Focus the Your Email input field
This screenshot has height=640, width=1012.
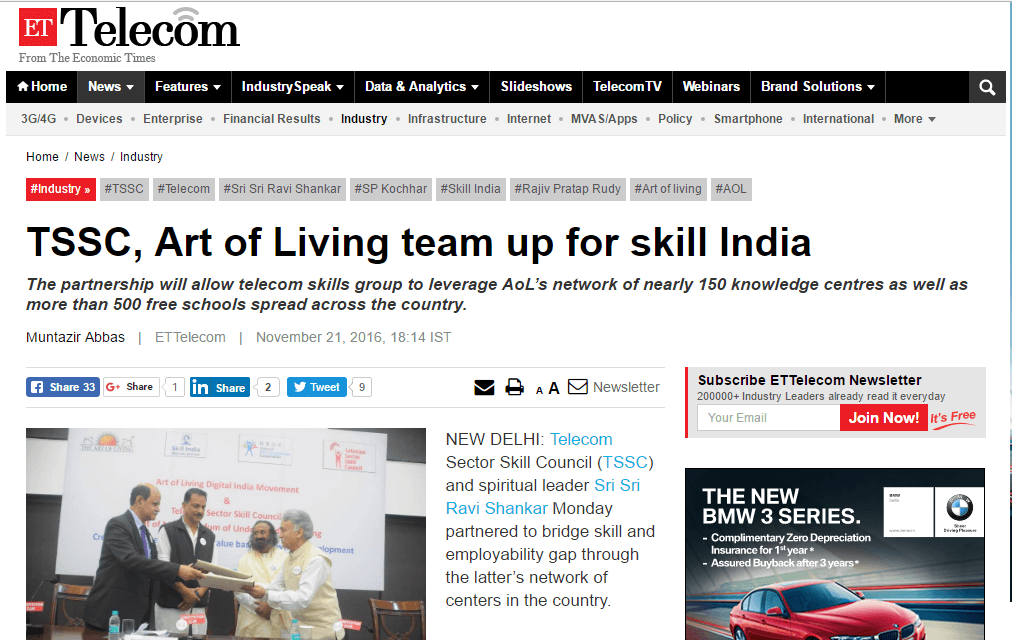[x=769, y=418]
